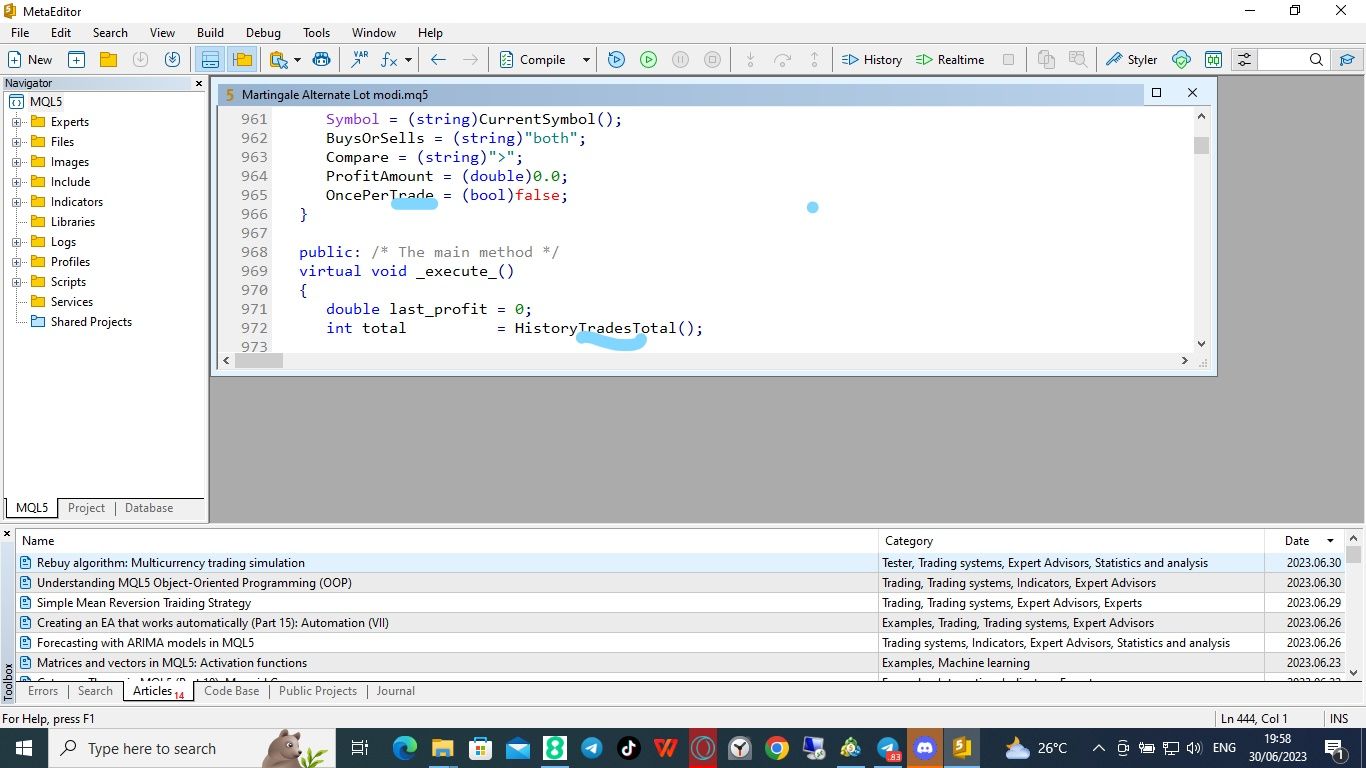This screenshot has width=1366, height=768.
Task: Open the Edit menu
Action: 61,33
